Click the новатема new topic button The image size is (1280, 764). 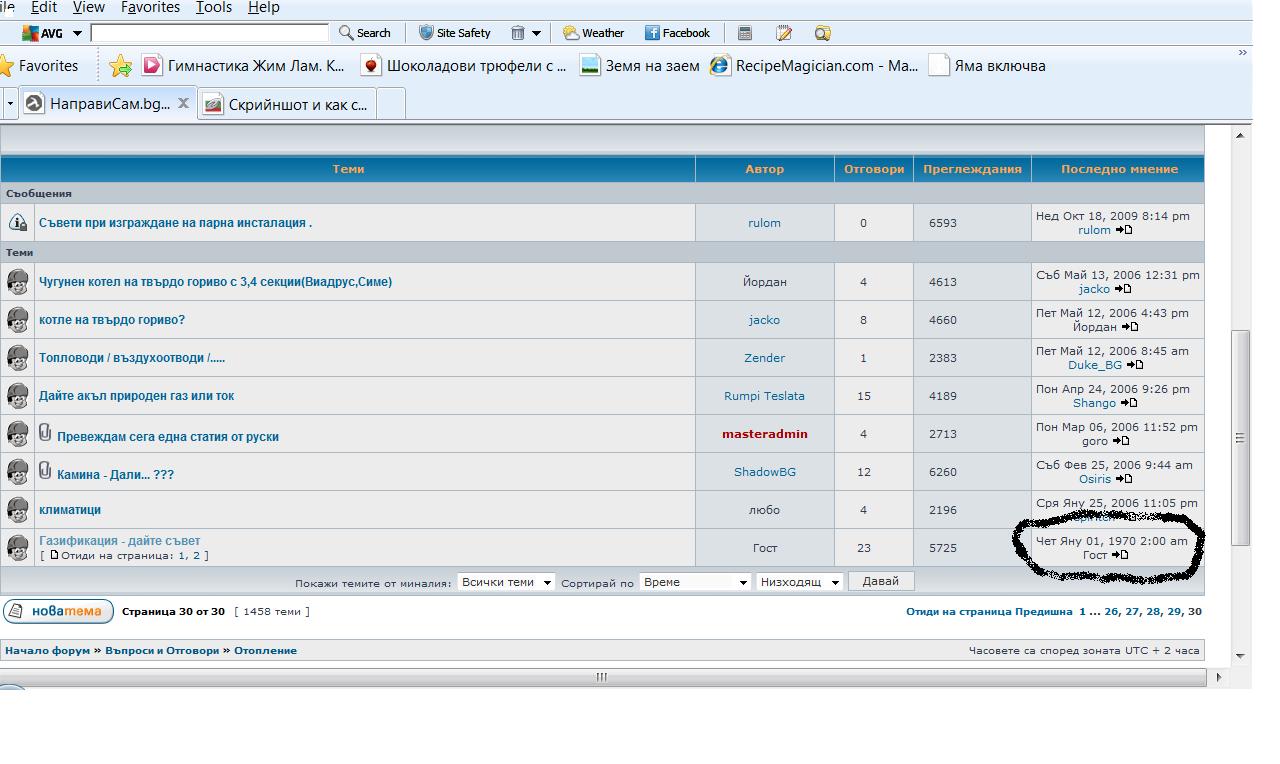point(58,611)
